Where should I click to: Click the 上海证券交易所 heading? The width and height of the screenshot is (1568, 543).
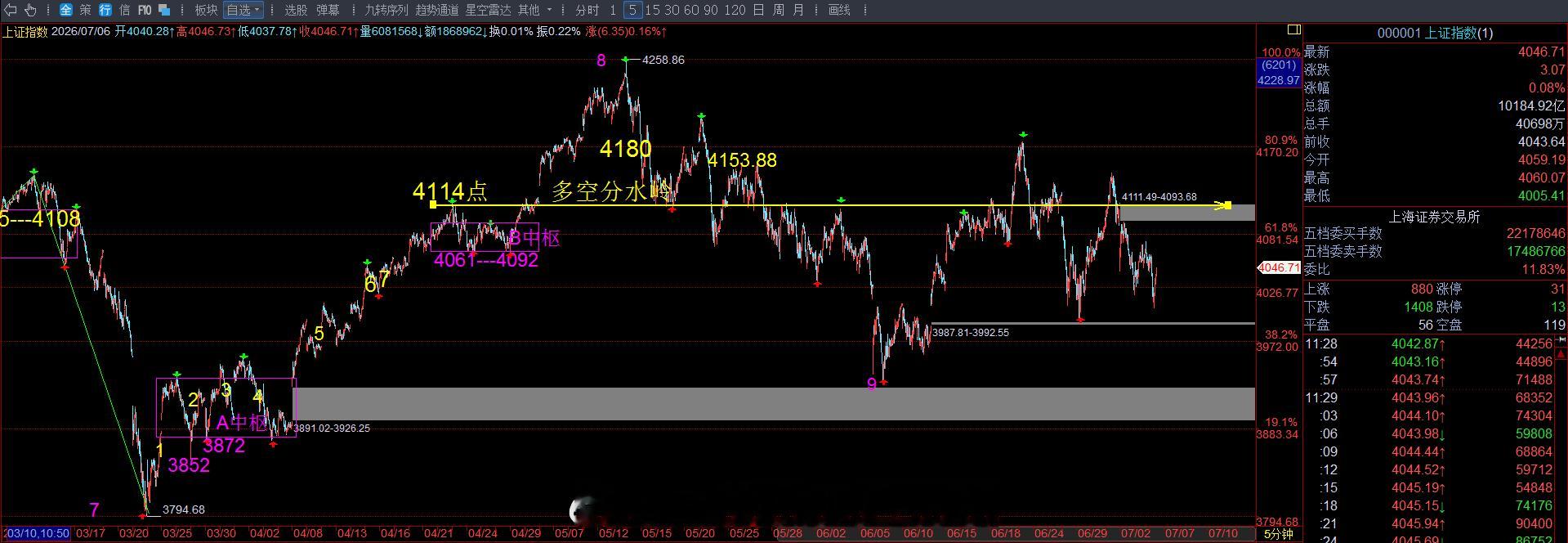[x=1434, y=217]
